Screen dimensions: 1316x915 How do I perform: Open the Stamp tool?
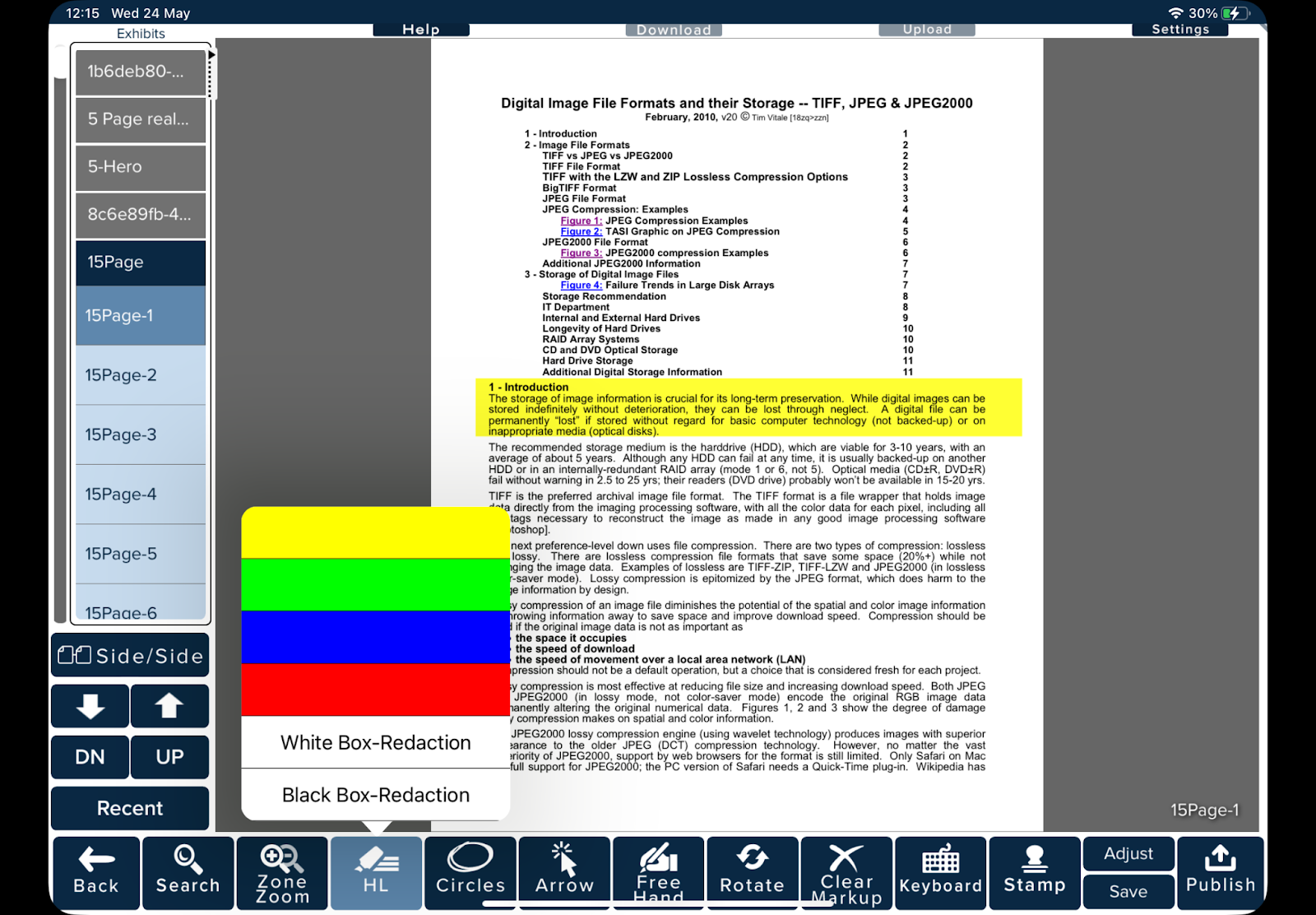[1034, 873]
